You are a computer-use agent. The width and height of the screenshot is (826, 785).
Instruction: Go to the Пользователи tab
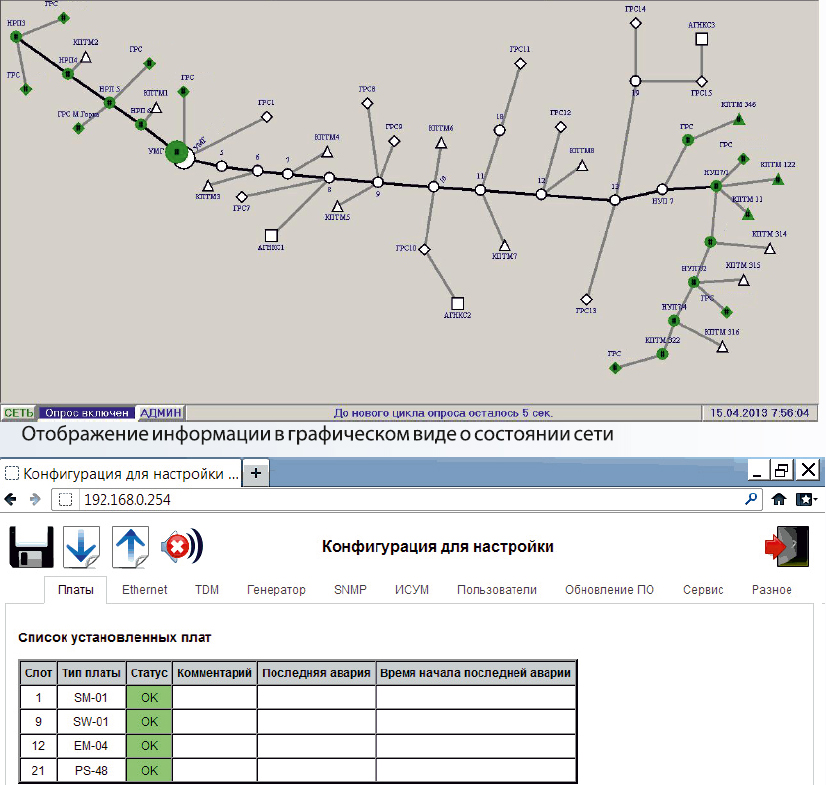(497, 590)
